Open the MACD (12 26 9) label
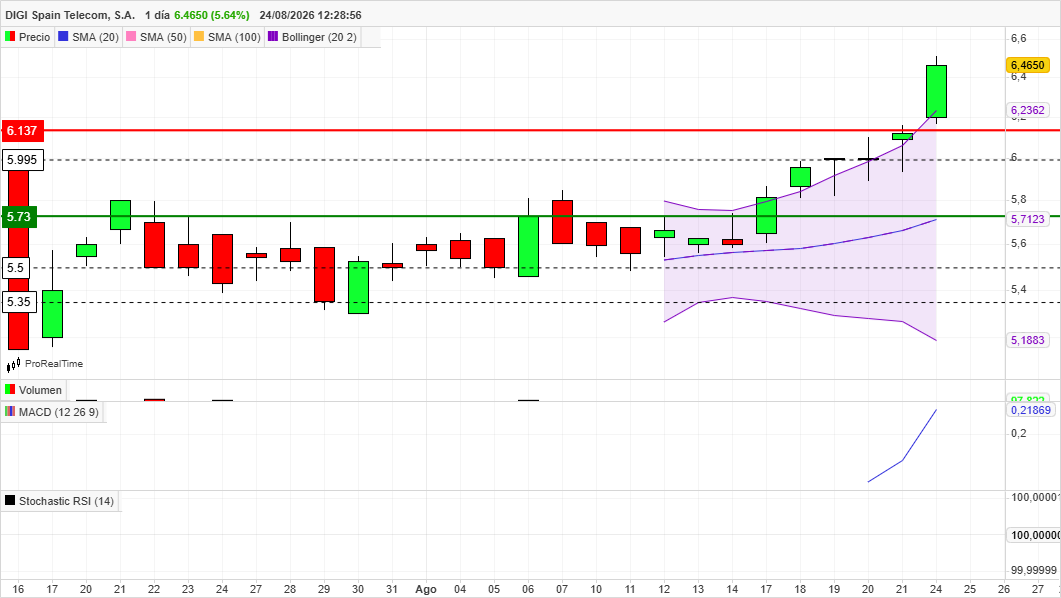 (x=59, y=412)
